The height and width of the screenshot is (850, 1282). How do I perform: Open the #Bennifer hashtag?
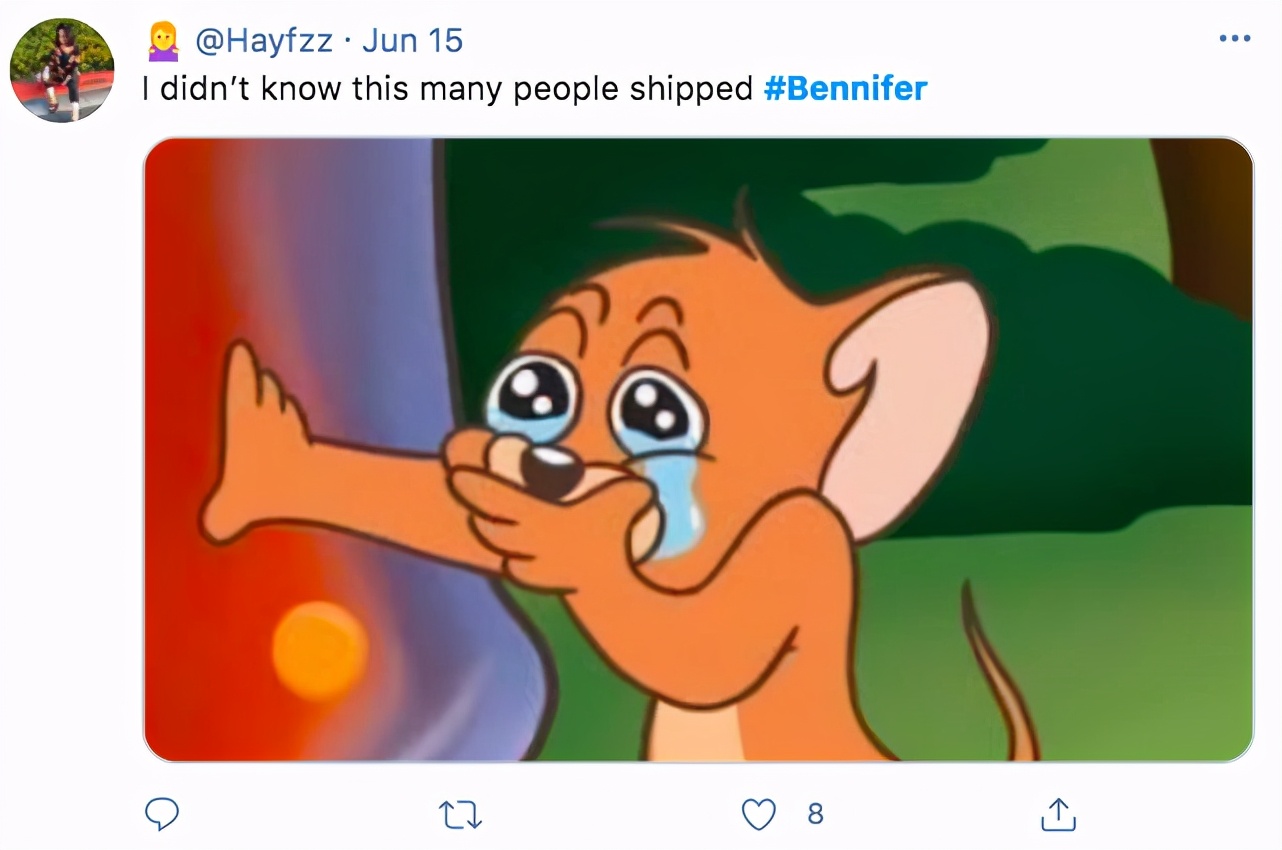[845, 89]
